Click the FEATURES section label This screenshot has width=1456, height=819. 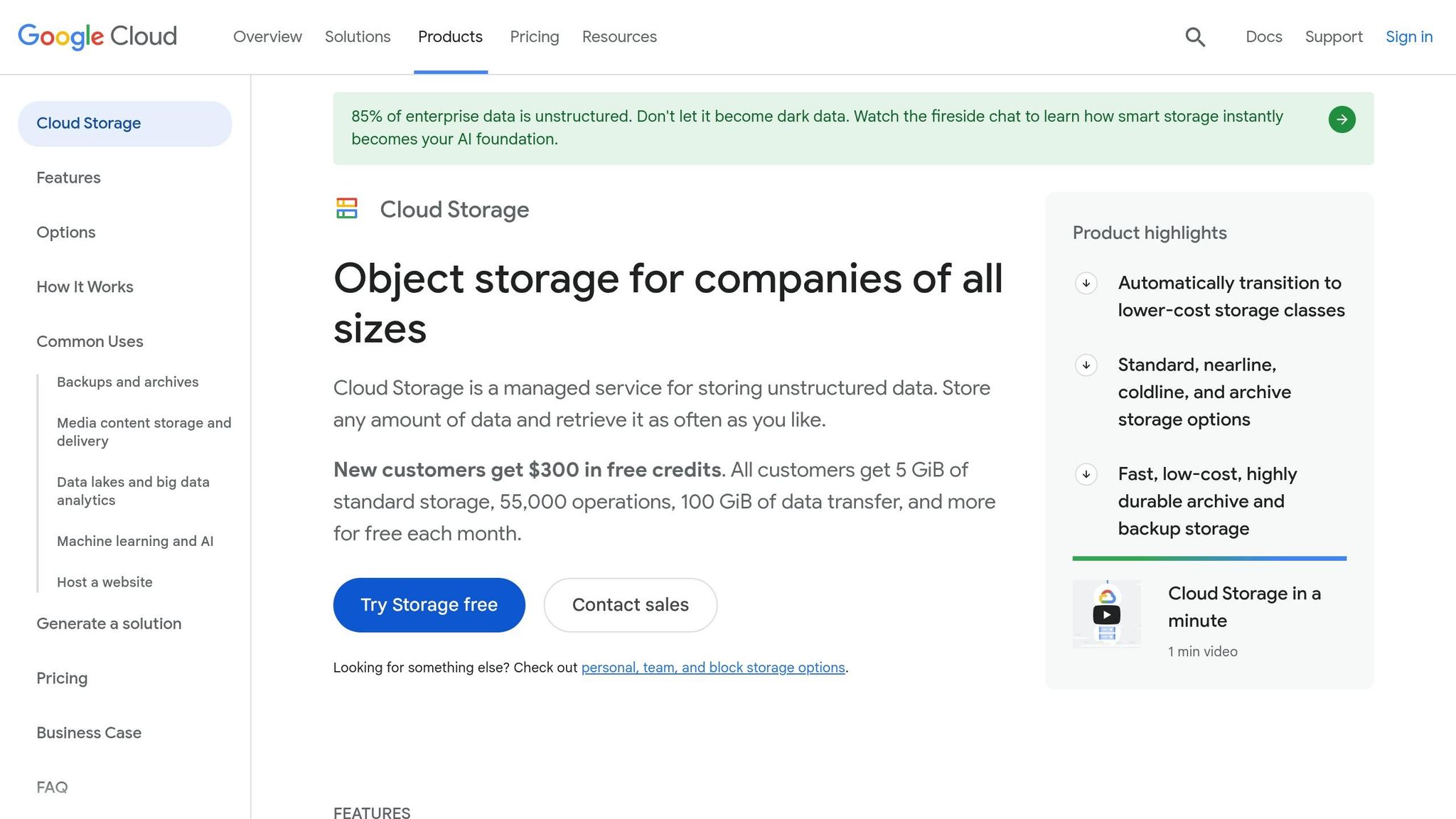(372, 813)
